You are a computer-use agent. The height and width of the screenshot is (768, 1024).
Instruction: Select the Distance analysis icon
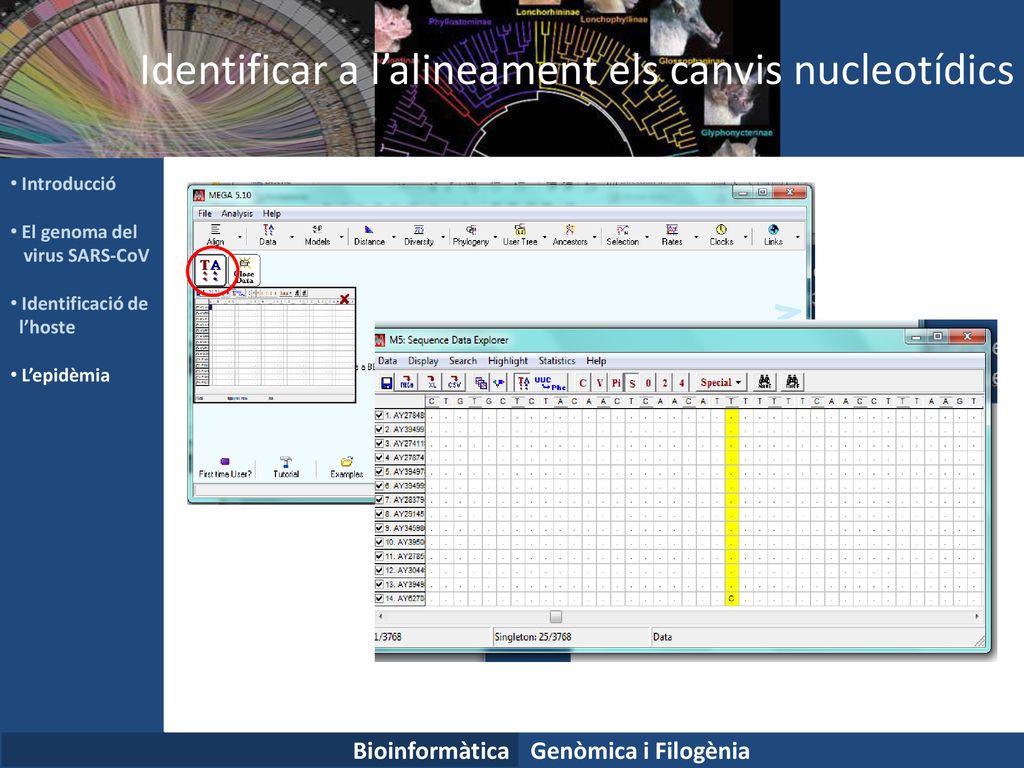[369, 234]
